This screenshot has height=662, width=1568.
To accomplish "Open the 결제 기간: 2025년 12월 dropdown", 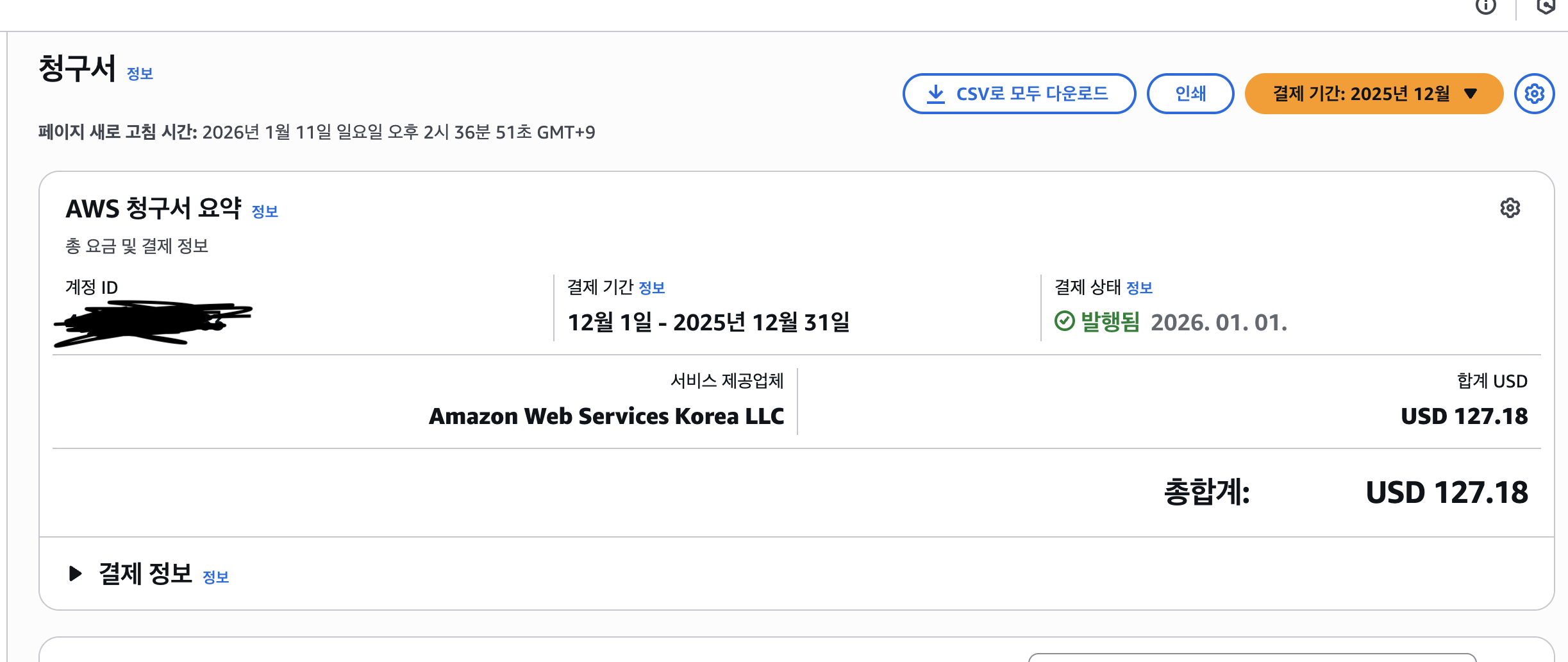I will (x=1373, y=94).
